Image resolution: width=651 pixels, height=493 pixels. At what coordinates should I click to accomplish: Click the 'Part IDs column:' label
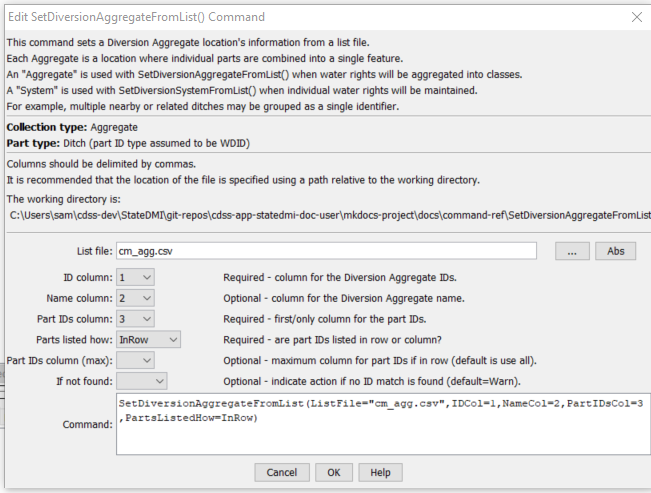pyautogui.click(x=75, y=319)
